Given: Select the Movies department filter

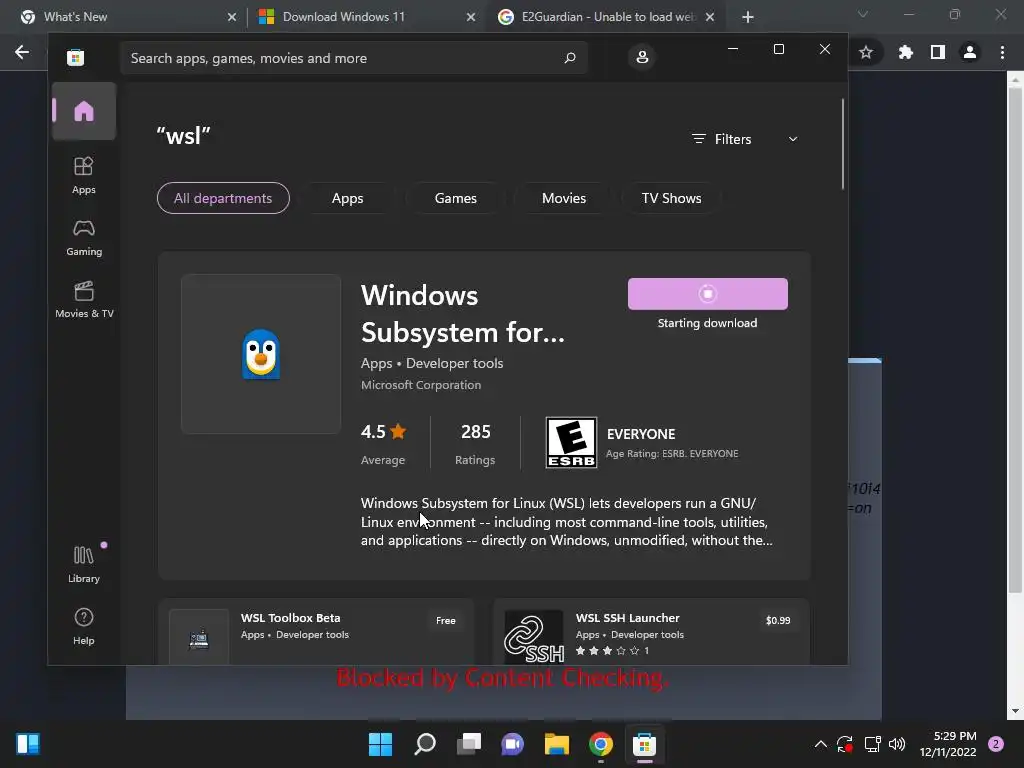Looking at the screenshot, I should [564, 198].
